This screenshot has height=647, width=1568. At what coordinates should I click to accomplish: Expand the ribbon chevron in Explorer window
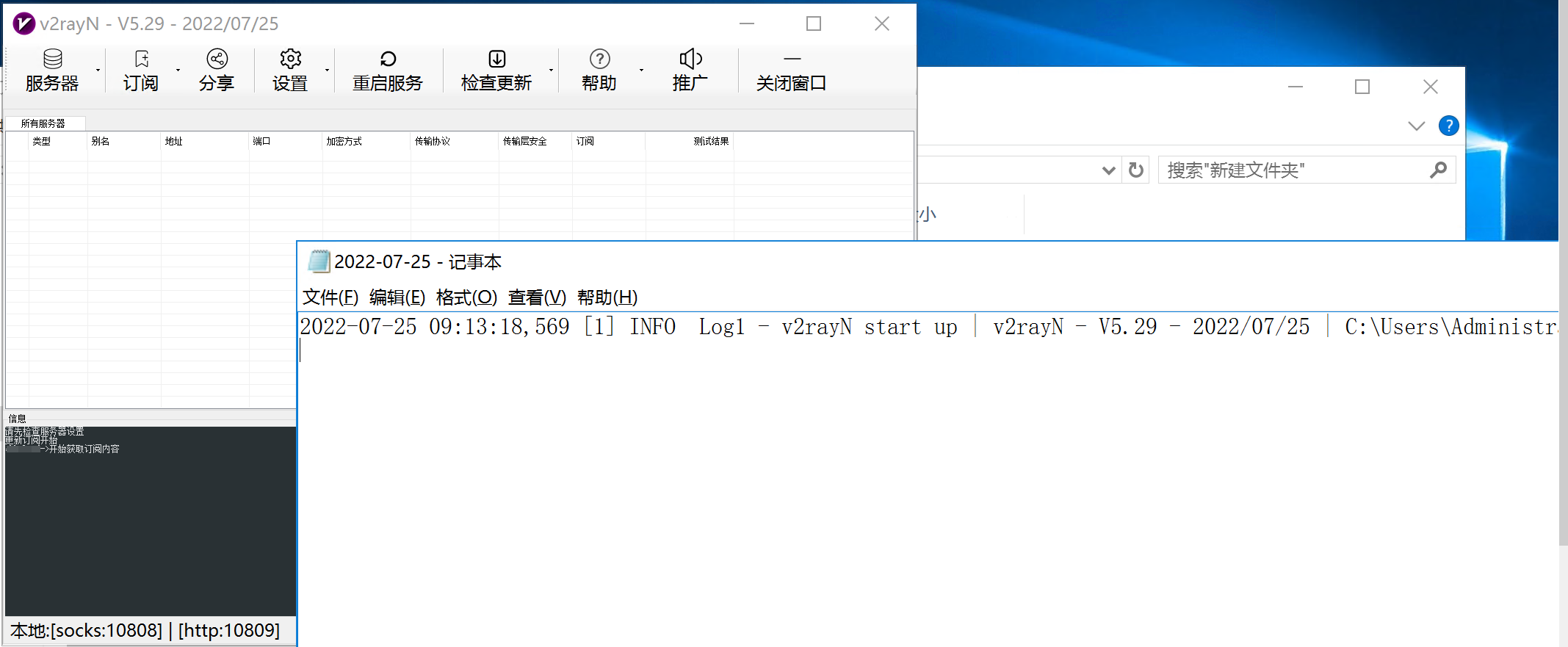click(x=1417, y=126)
